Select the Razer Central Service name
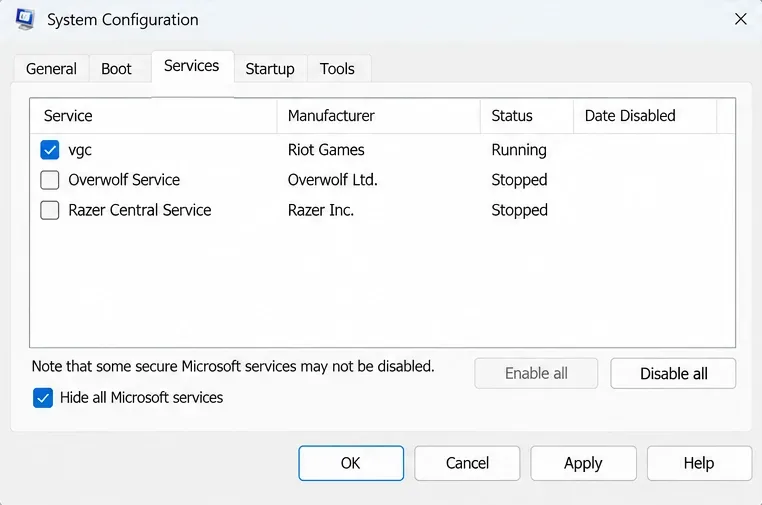Screen dimensions: 762x505 point(140,210)
